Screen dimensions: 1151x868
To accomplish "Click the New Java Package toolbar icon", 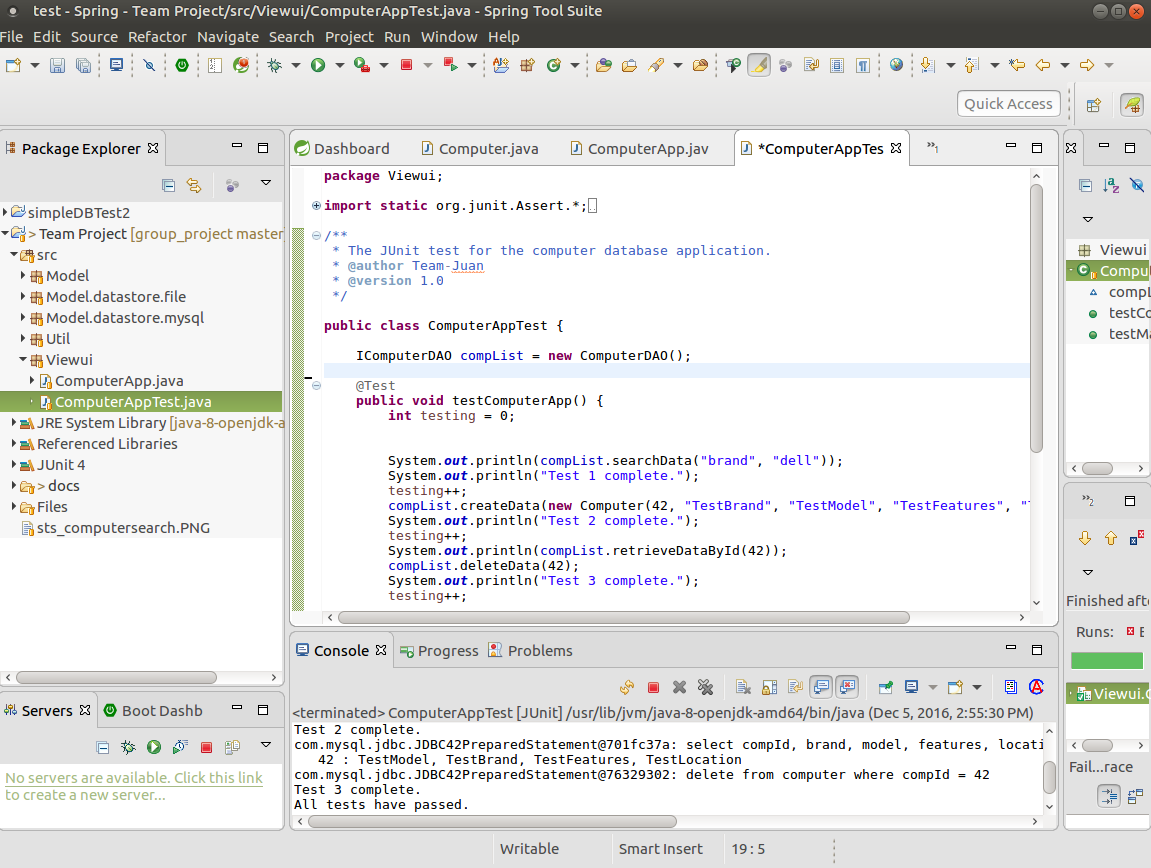I will [527, 65].
